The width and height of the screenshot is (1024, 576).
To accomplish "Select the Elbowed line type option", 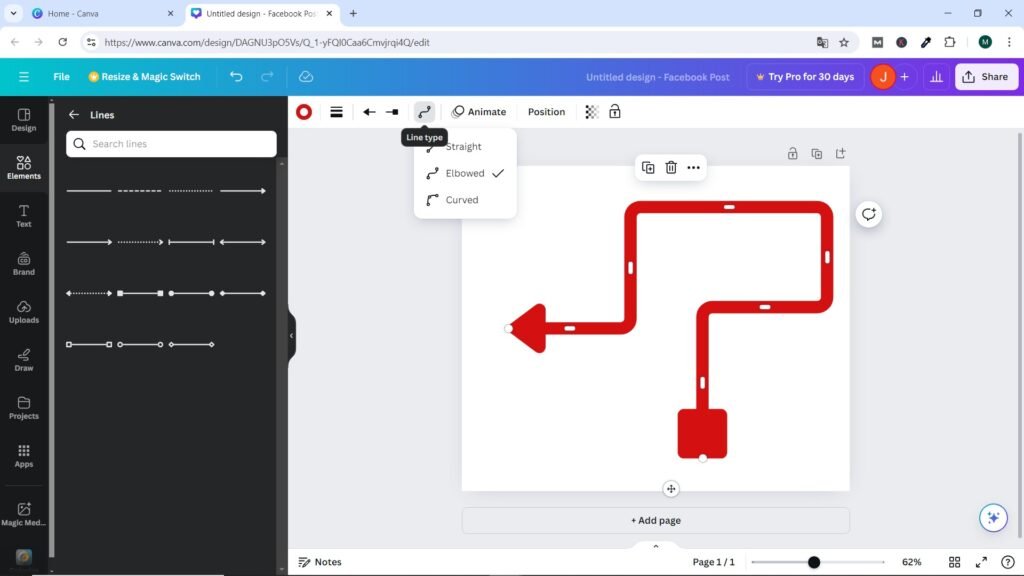I will pos(465,173).
